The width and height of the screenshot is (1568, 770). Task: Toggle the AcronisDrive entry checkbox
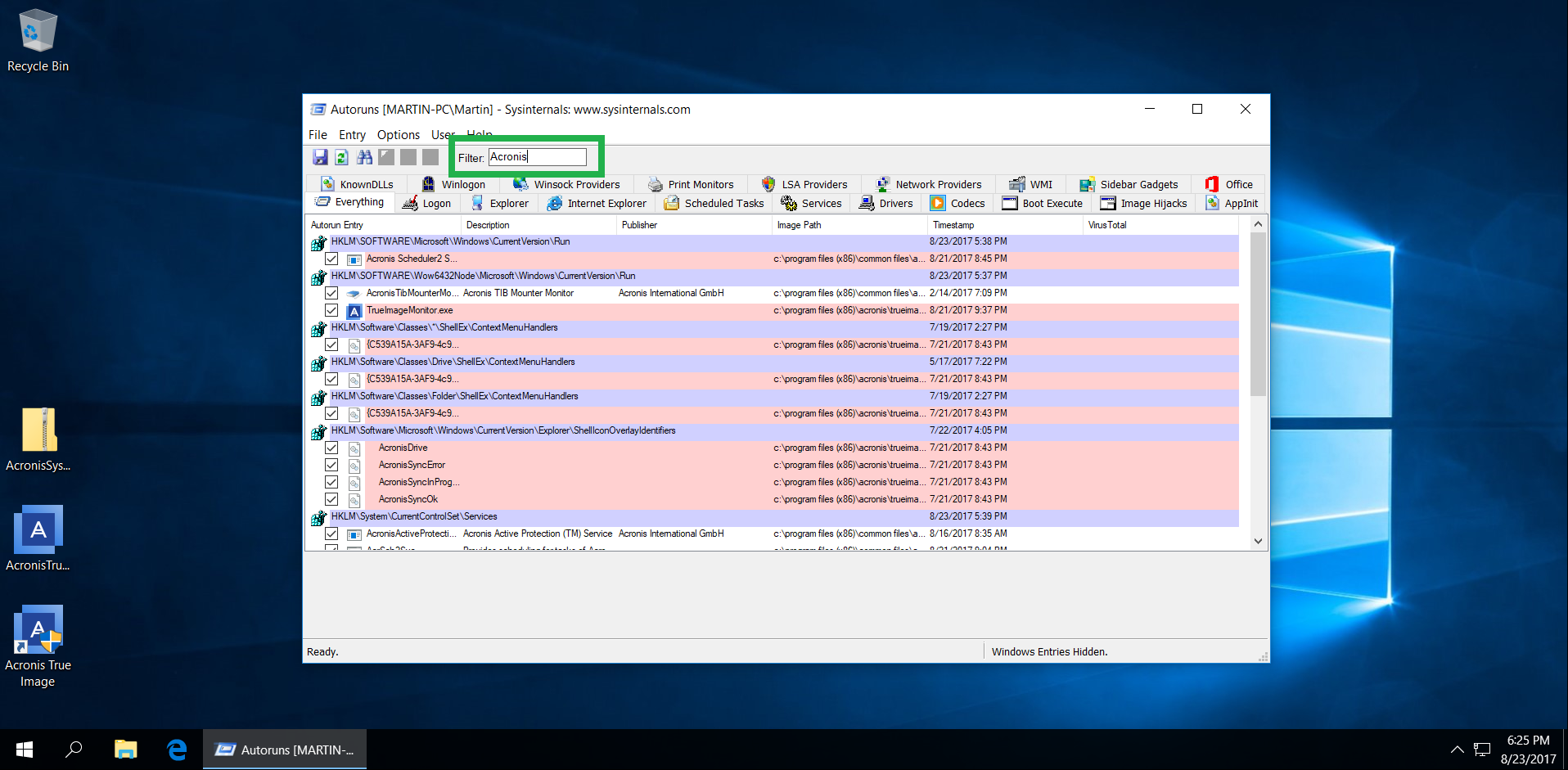331,448
